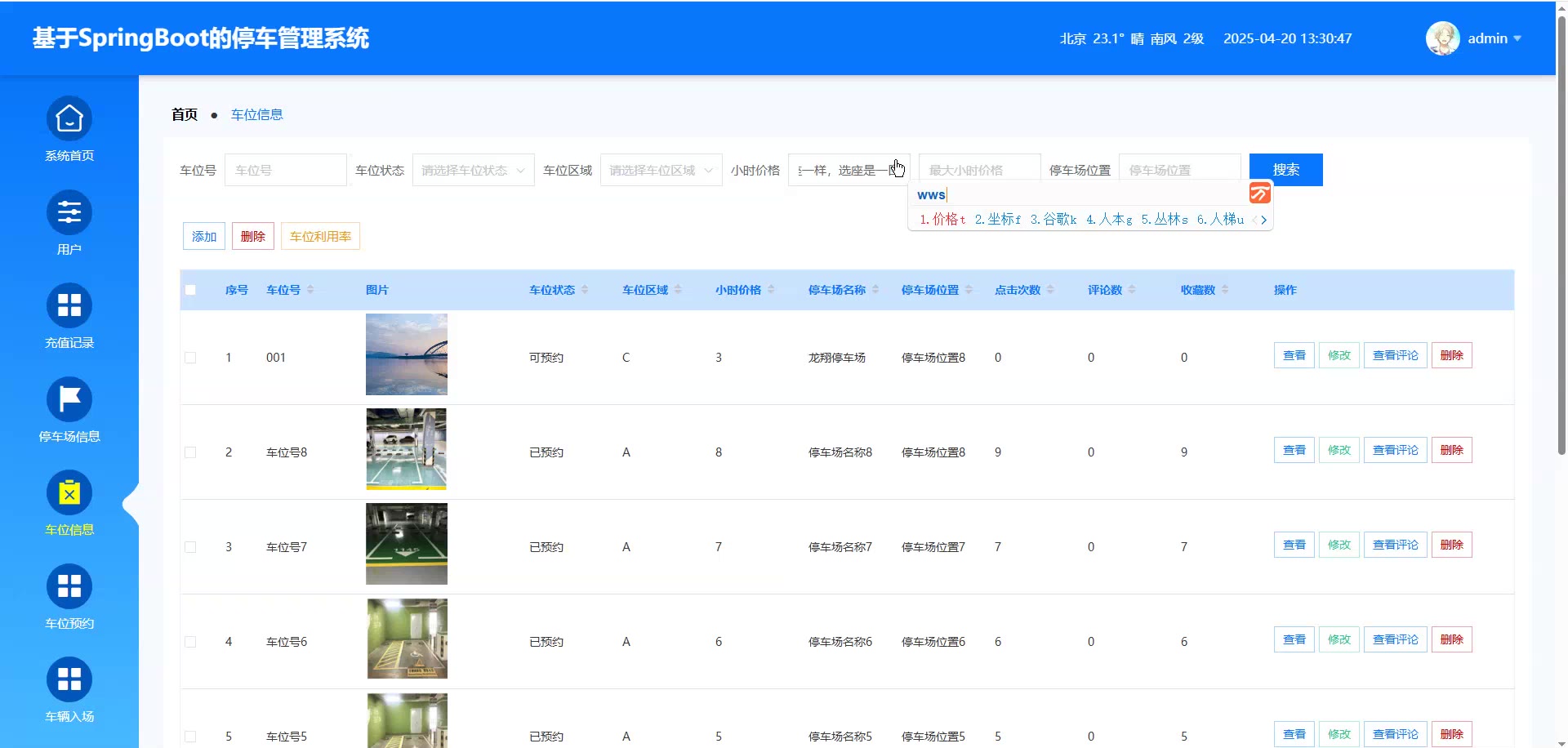The image size is (1568, 748).
Task: Click the 车位号 input field
Action: point(285,170)
